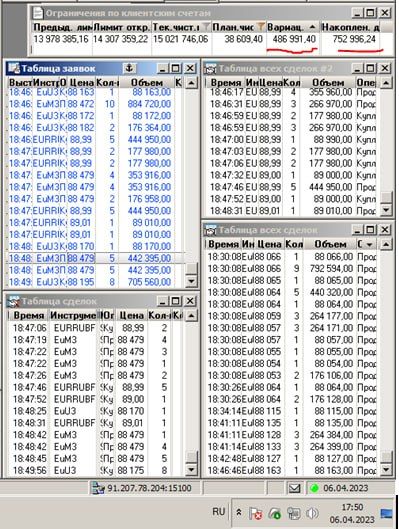Click the Таблица сделок window title icon
Viewport: 399px width, 529px height.
click(x=14, y=301)
